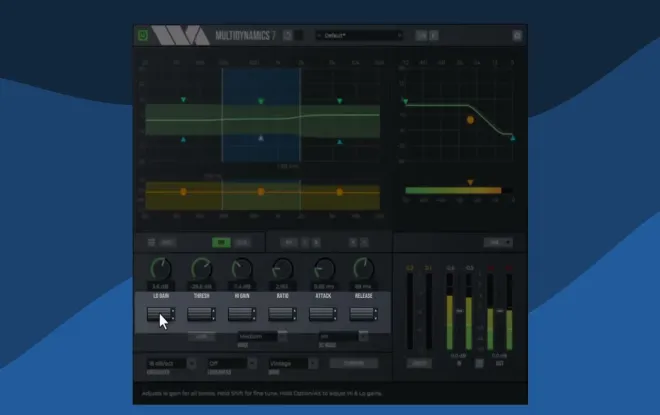Open the Vintage mode dropdown
The width and height of the screenshot is (660, 415).
click(x=293, y=363)
